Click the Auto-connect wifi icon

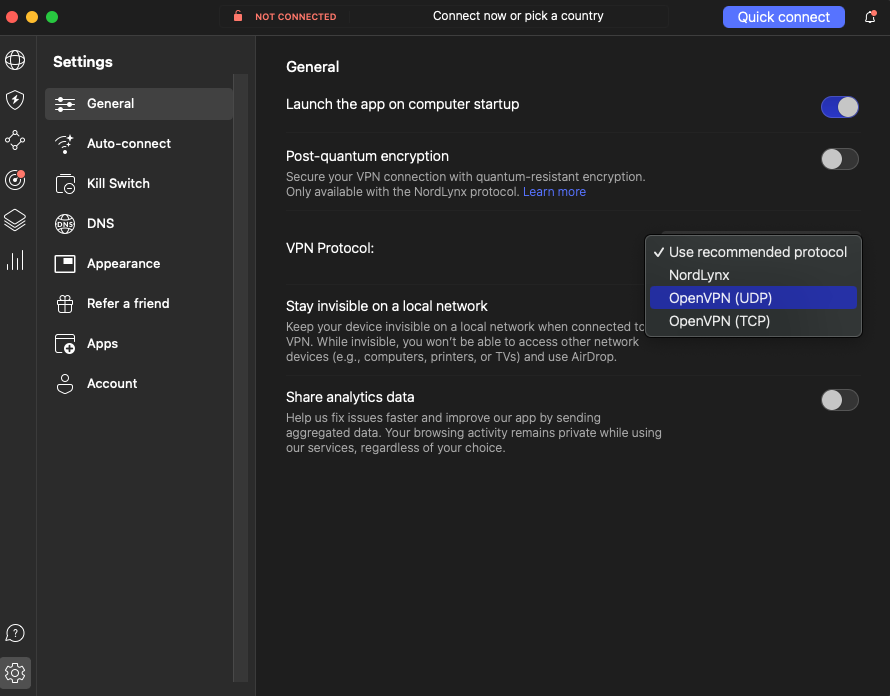pyautogui.click(x=65, y=144)
